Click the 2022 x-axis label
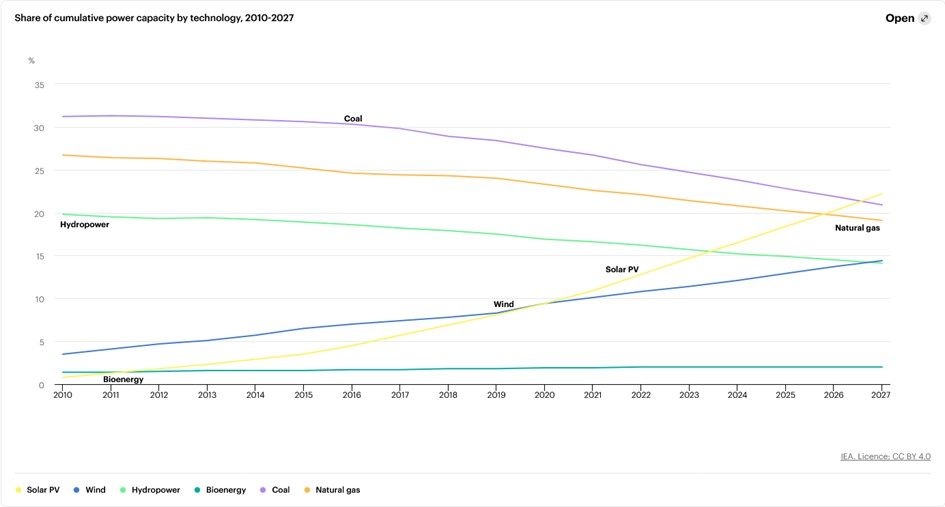This screenshot has height=507, width=945. tap(641, 395)
